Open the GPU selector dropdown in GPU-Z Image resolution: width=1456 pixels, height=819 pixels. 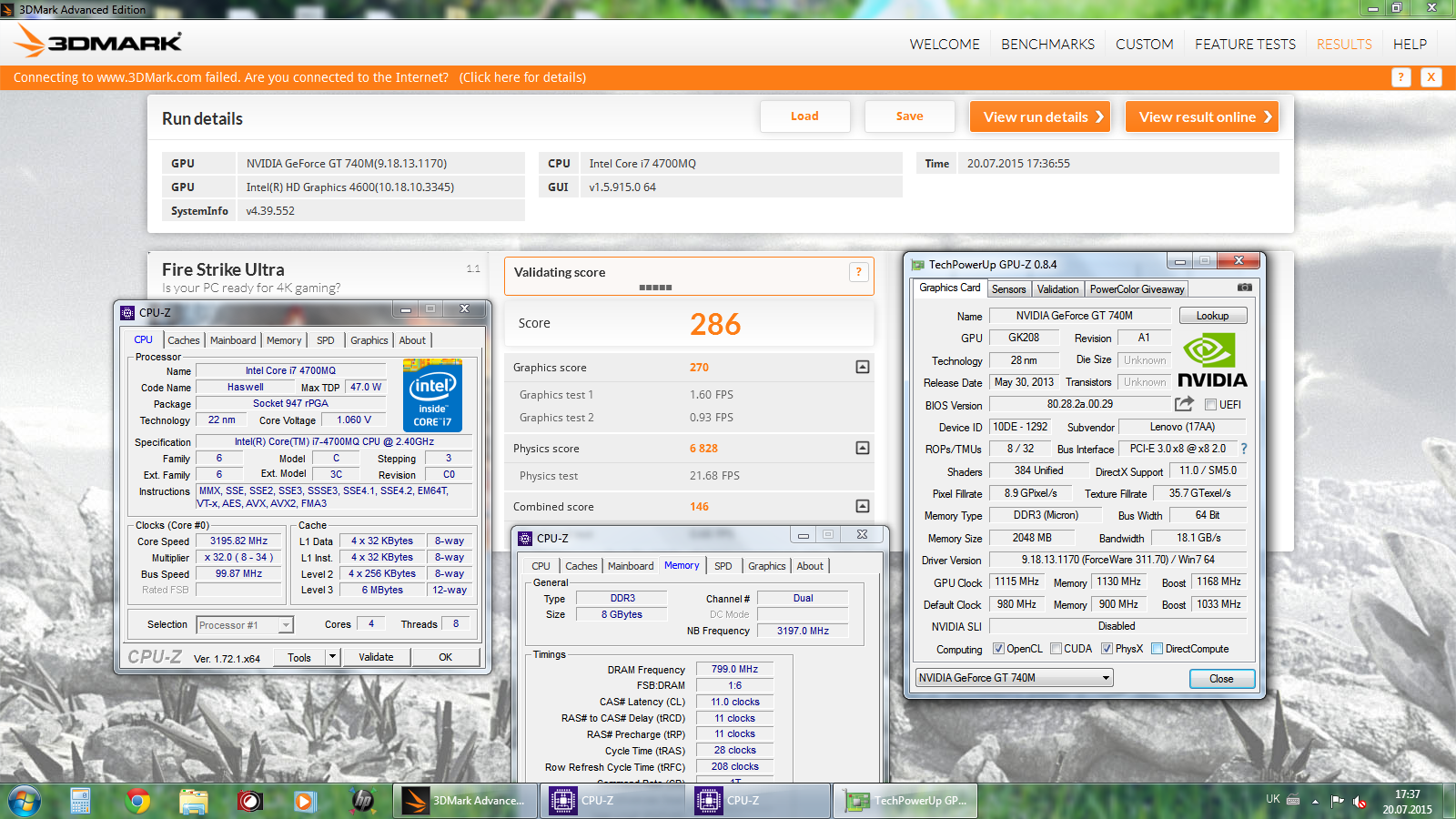point(1015,678)
